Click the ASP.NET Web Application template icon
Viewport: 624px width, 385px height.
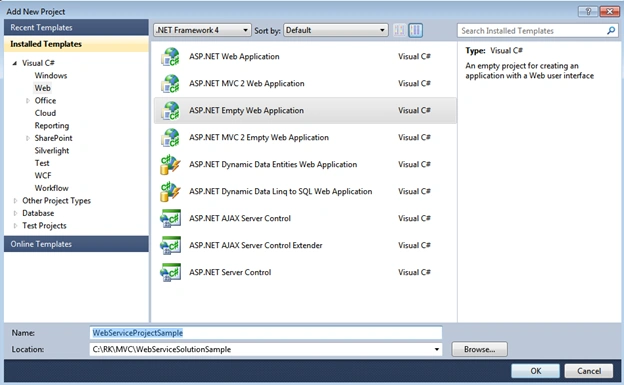pyautogui.click(x=170, y=57)
